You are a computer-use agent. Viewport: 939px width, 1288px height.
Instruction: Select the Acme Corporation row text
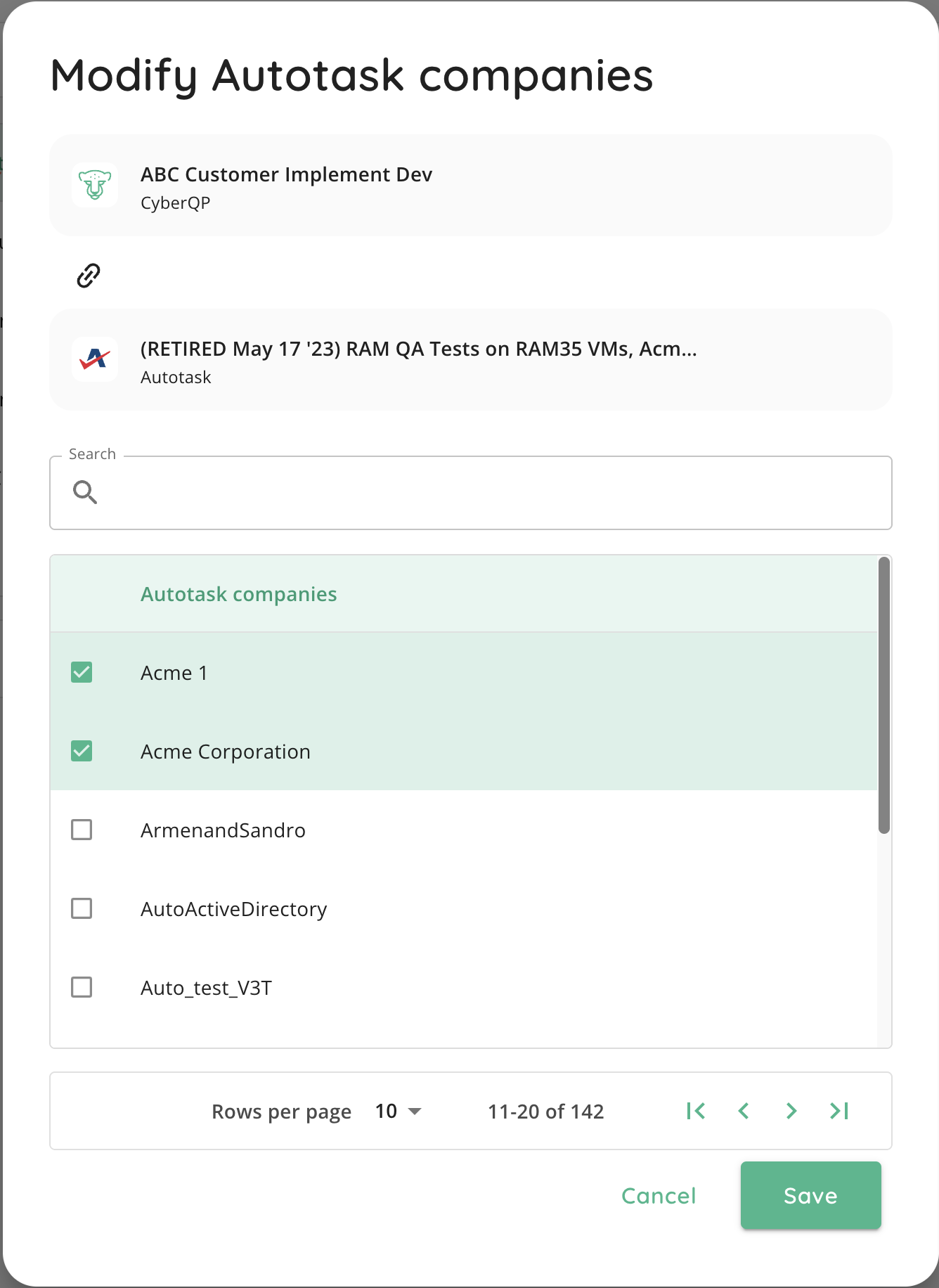[x=226, y=752]
